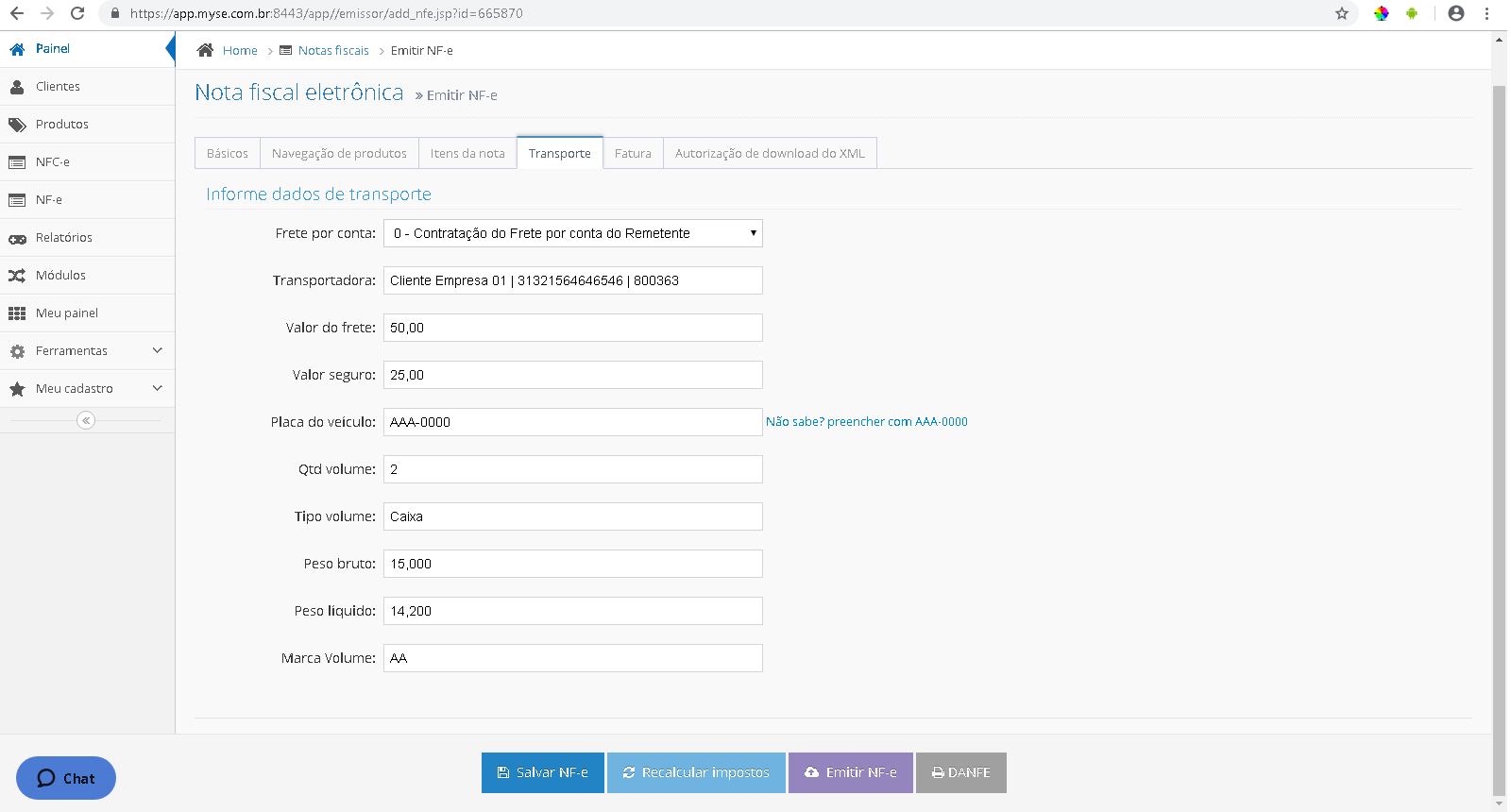The width and height of the screenshot is (1511, 812).
Task: Click the DANFE print button
Action: point(961,772)
